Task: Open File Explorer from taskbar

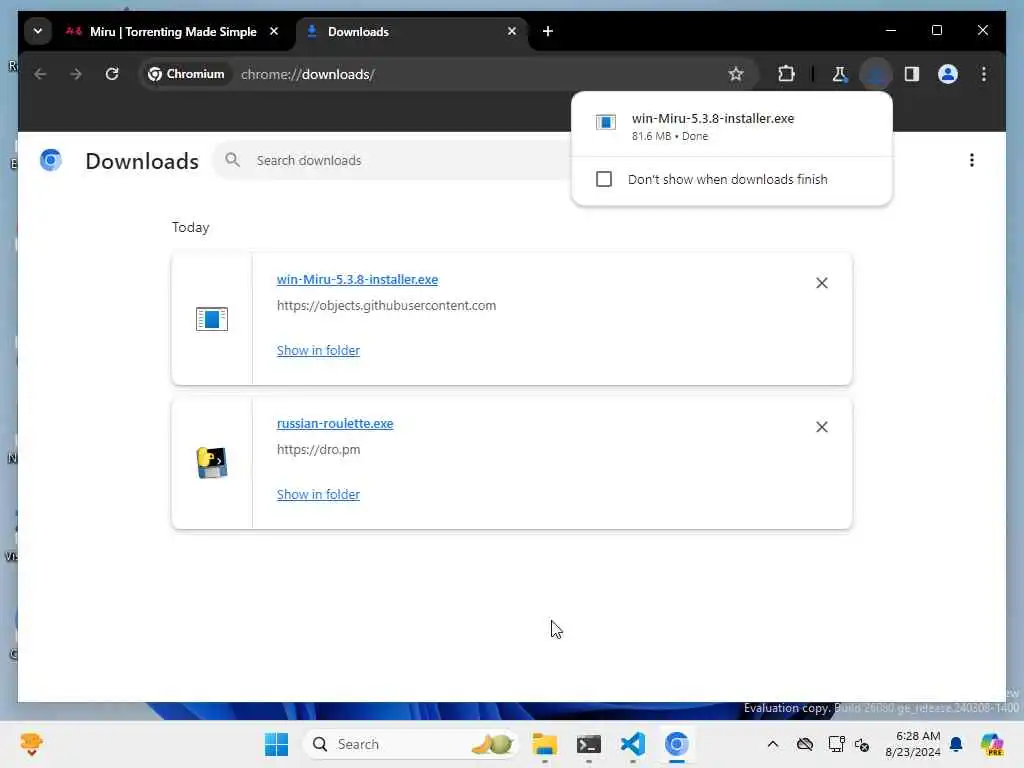Action: pyautogui.click(x=545, y=744)
